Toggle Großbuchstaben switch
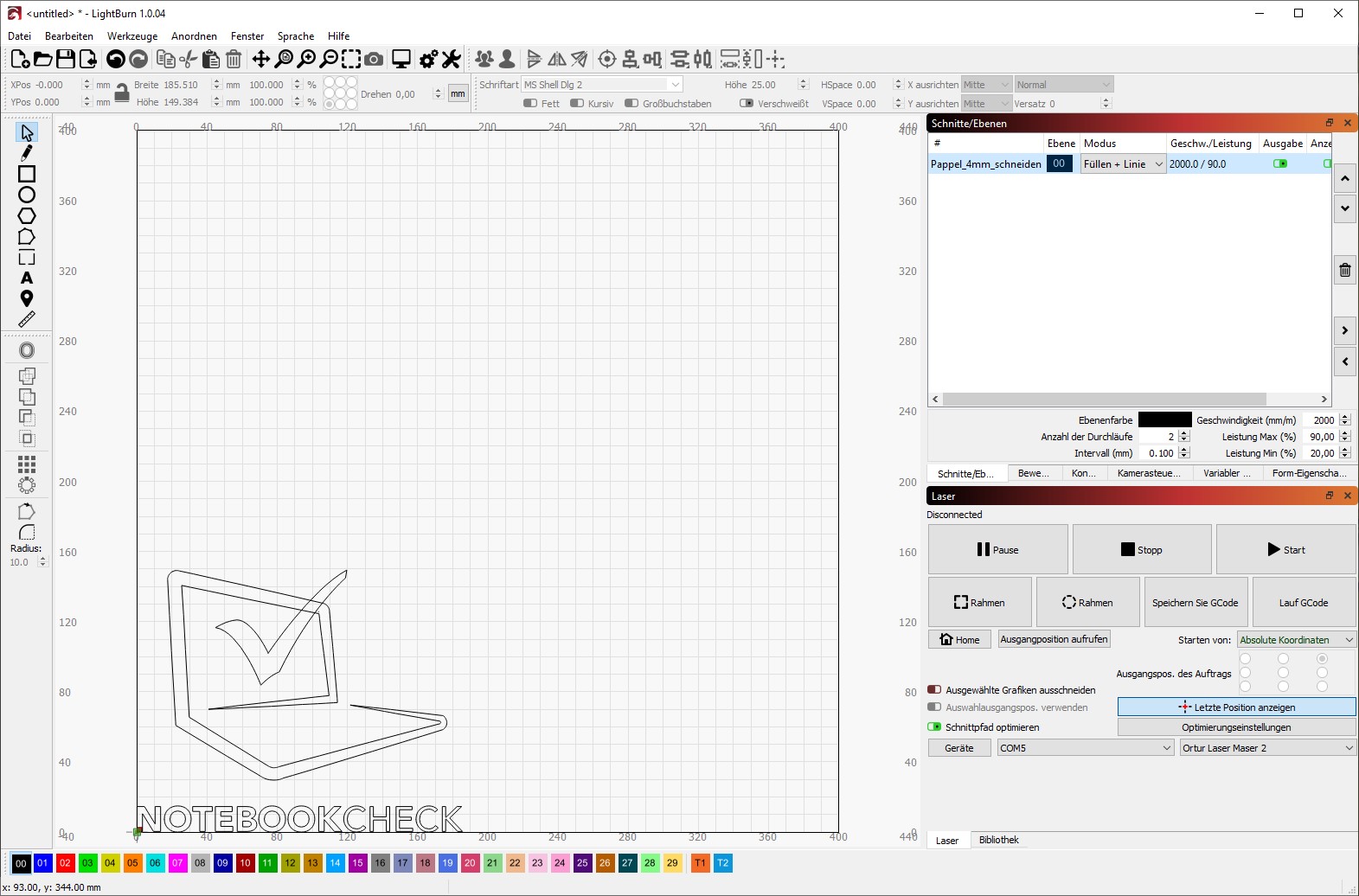The image size is (1359, 896). pos(631,104)
